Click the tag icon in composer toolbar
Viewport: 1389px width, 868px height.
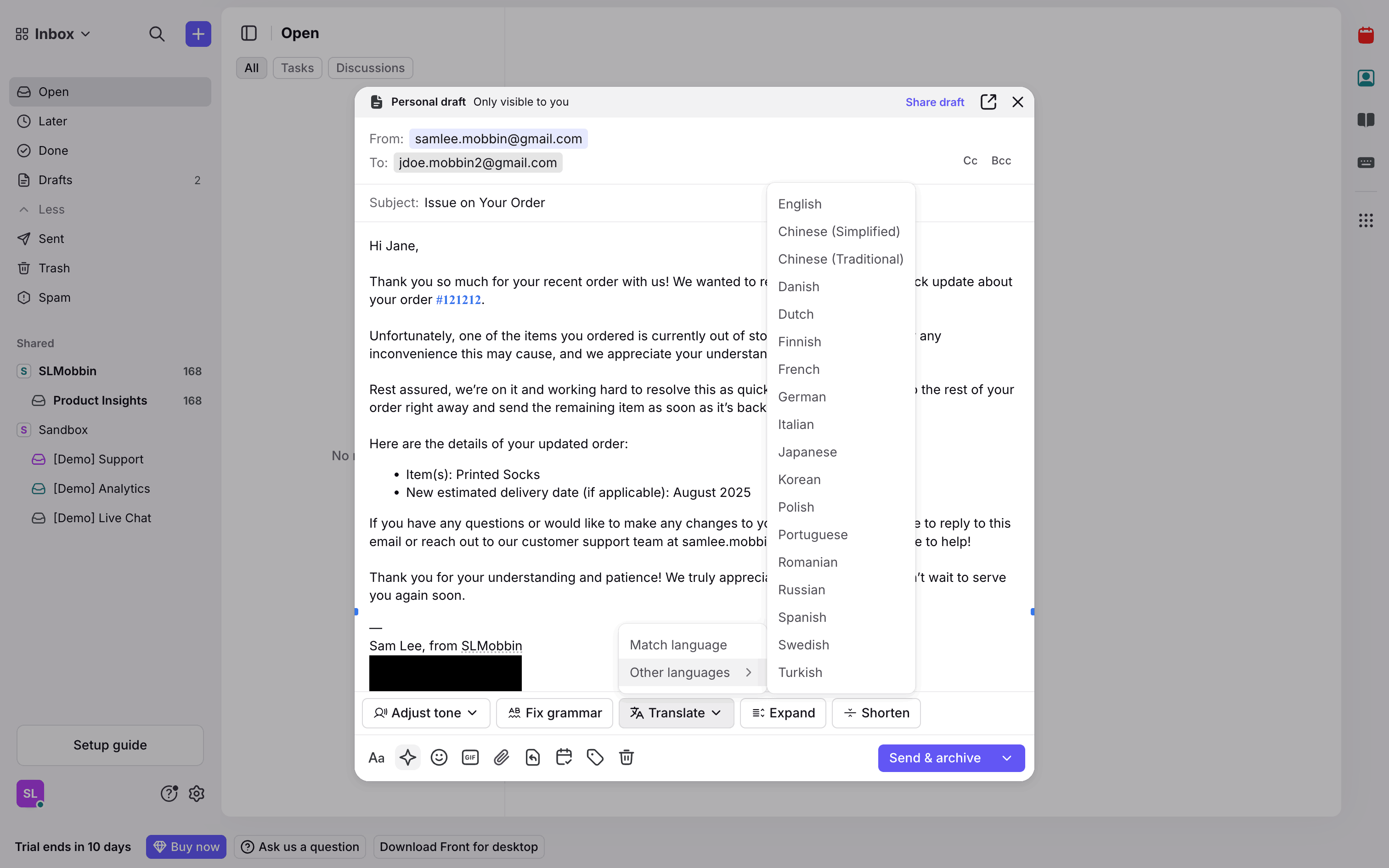[595, 758]
